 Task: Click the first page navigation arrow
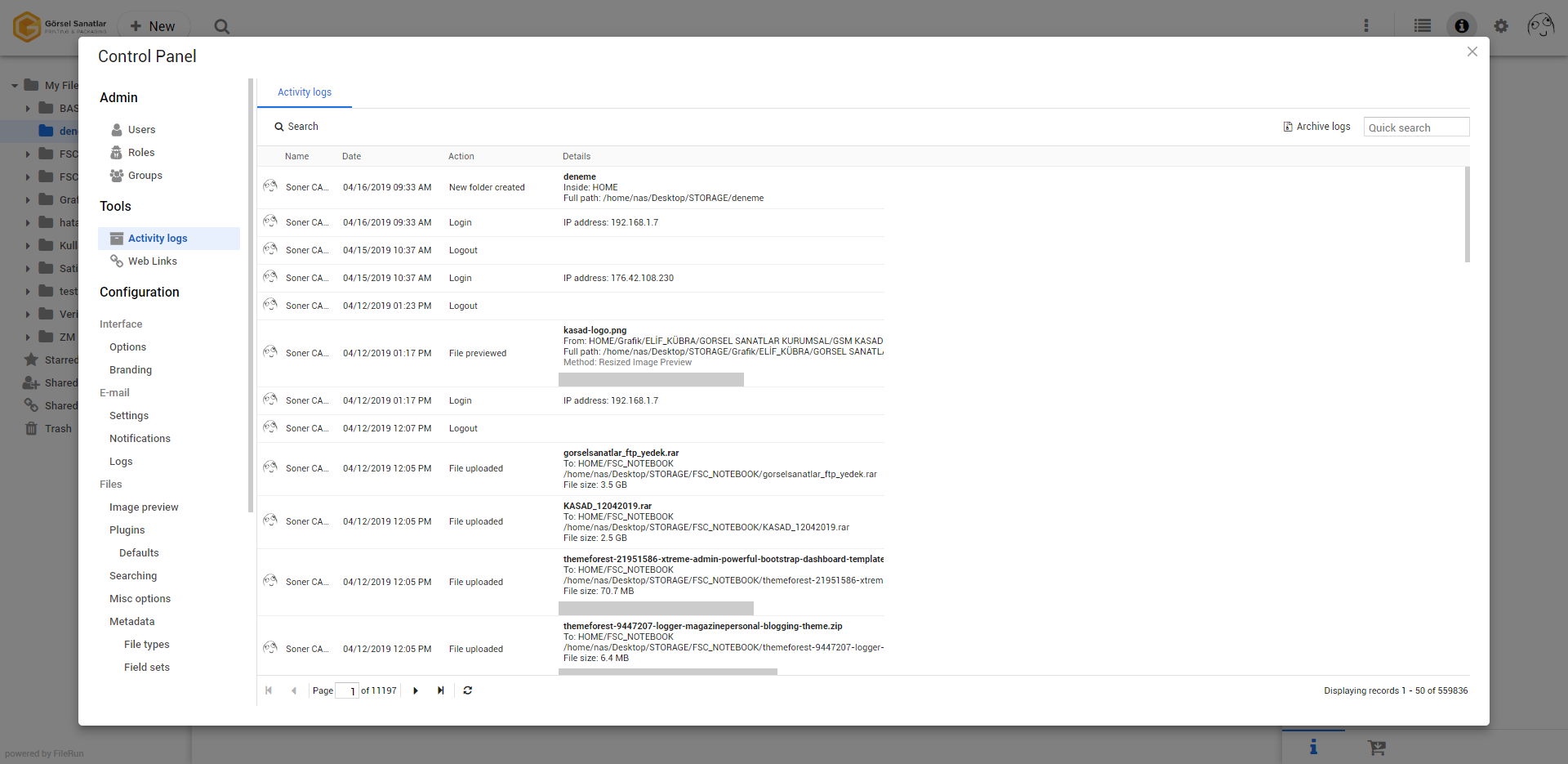tap(269, 690)
